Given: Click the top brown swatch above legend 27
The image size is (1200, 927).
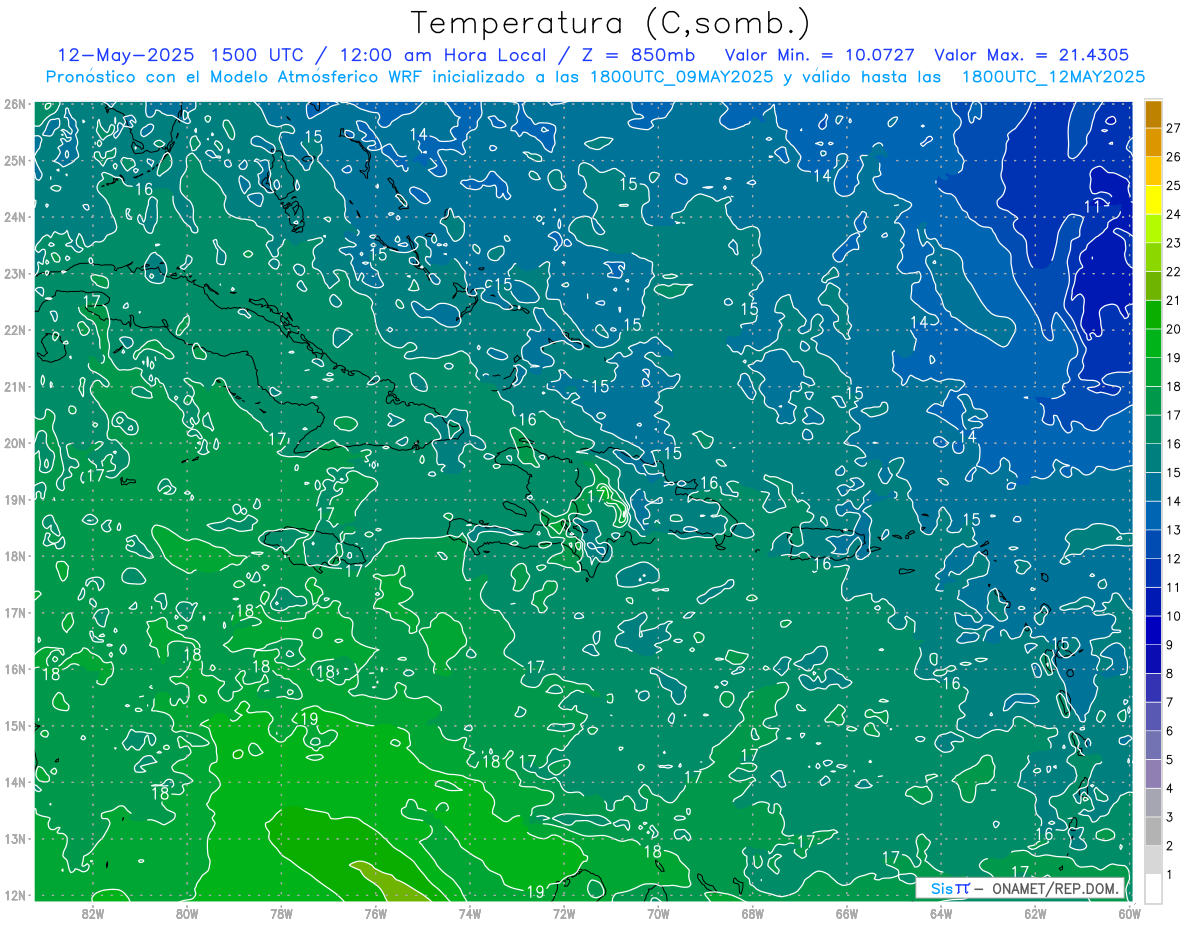Looking at the screenshot, I should (1153, 114).
